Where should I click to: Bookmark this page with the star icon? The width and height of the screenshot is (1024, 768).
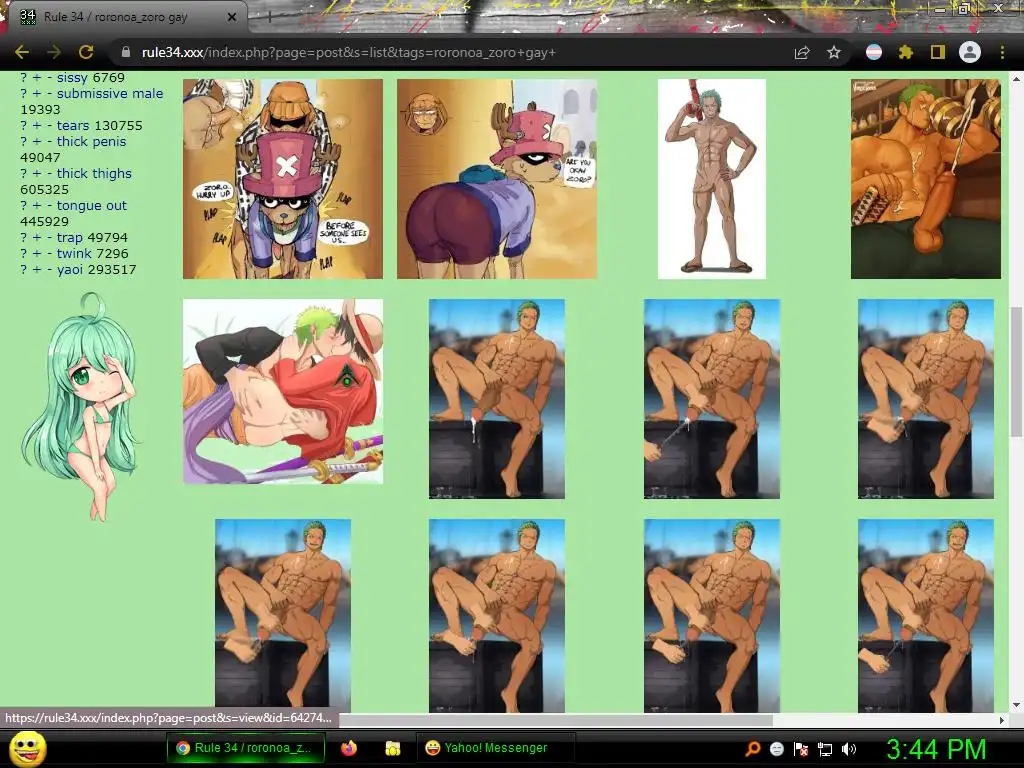833,52
